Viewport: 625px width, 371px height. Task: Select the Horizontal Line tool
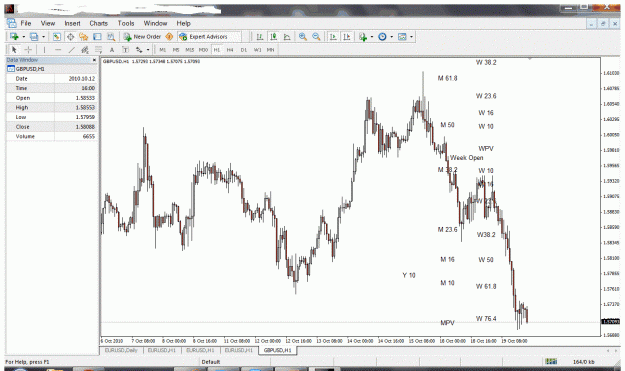click(x=58, y=50)
